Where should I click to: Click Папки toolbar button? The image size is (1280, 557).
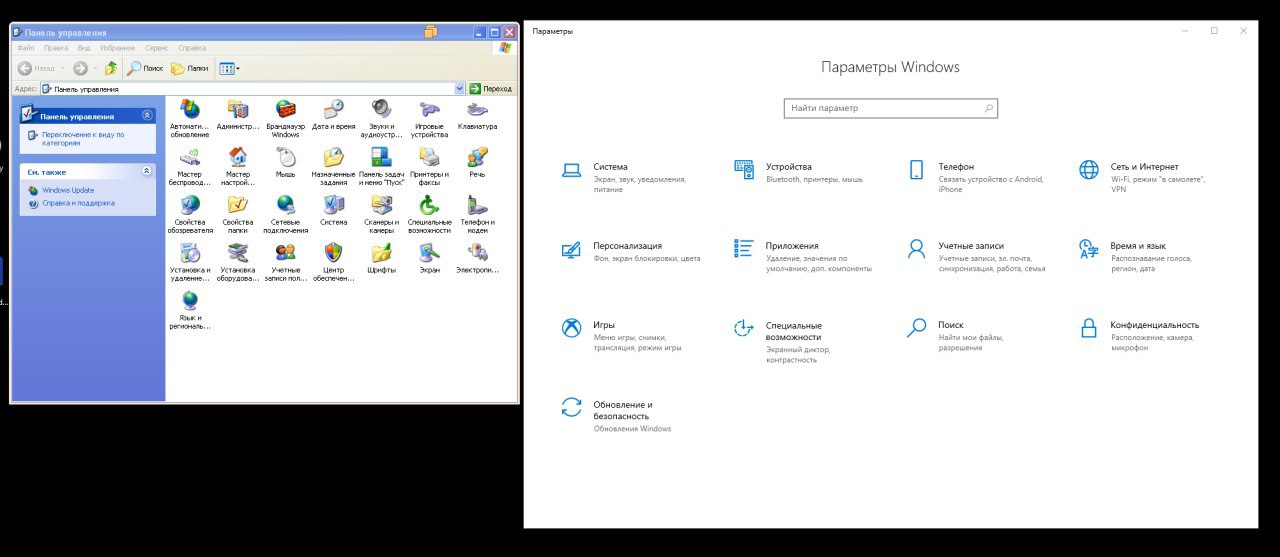pyautogui.click(x=190, y=68)
